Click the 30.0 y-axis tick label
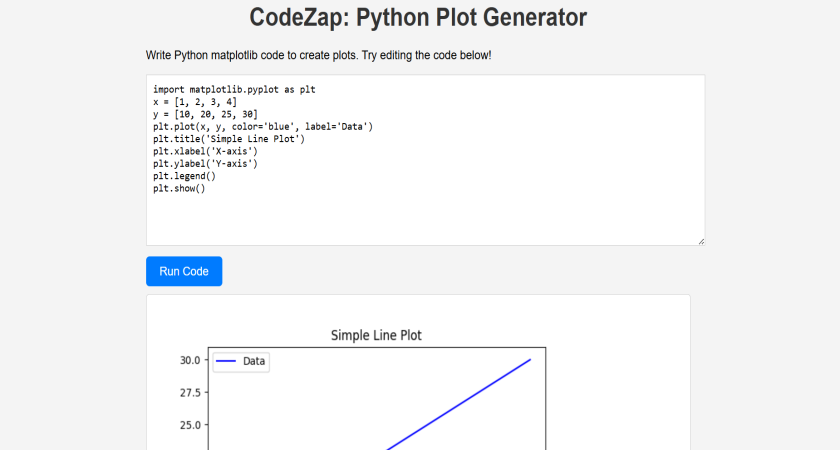 [x=190, y=360]
